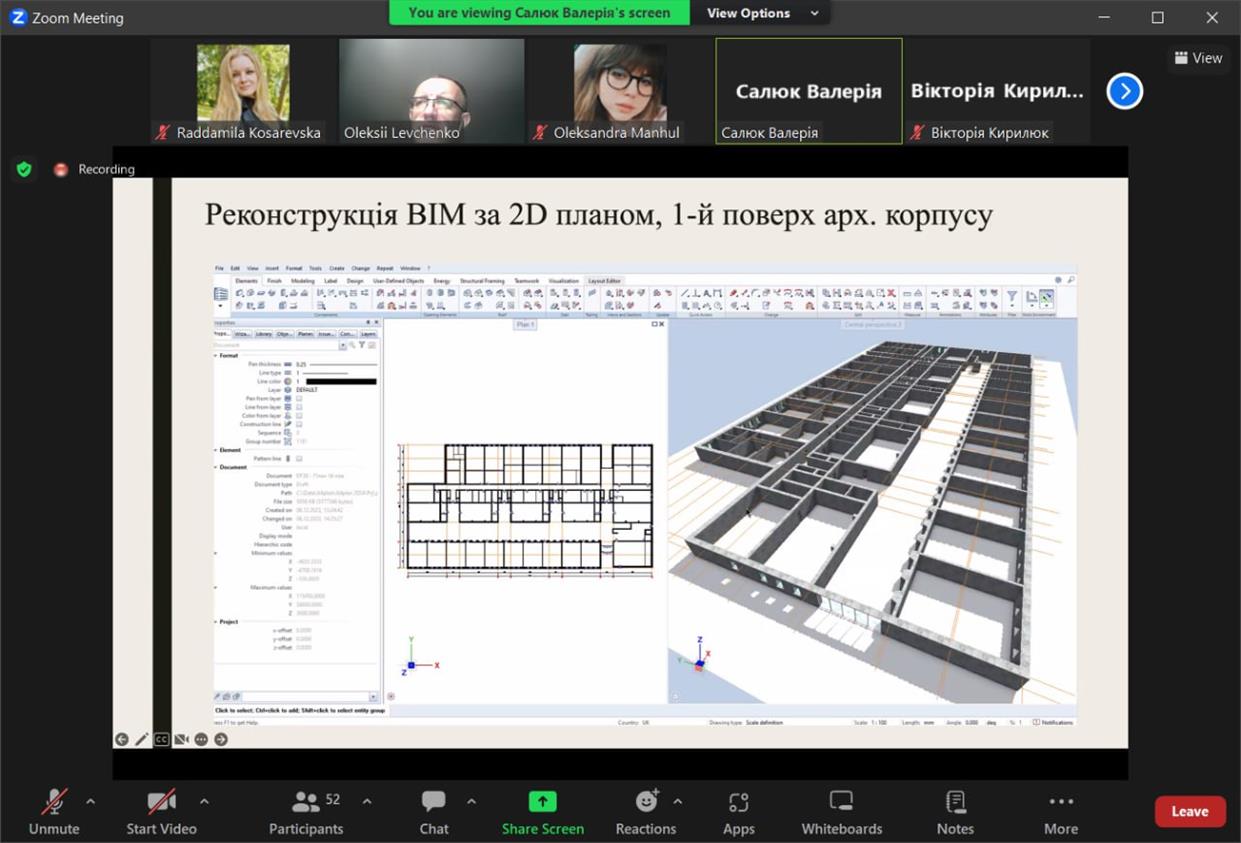Viewport: 1241px width, 843px height.
Task: Click the Line color icon in Format properties
Action: tap(288, 381)
